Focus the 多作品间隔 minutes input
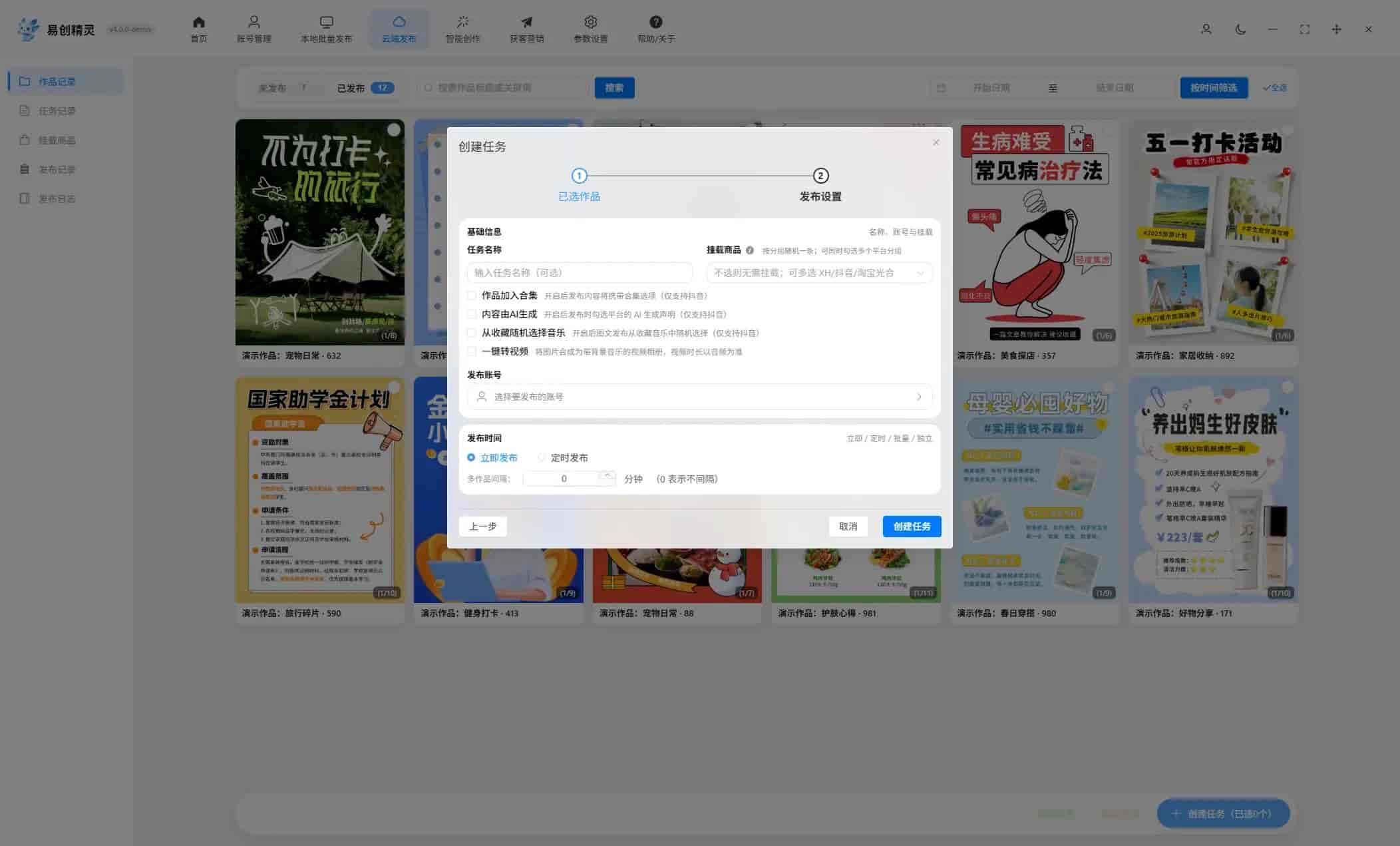The height and width of the screenshot is (846, 1400). [564, 479]
